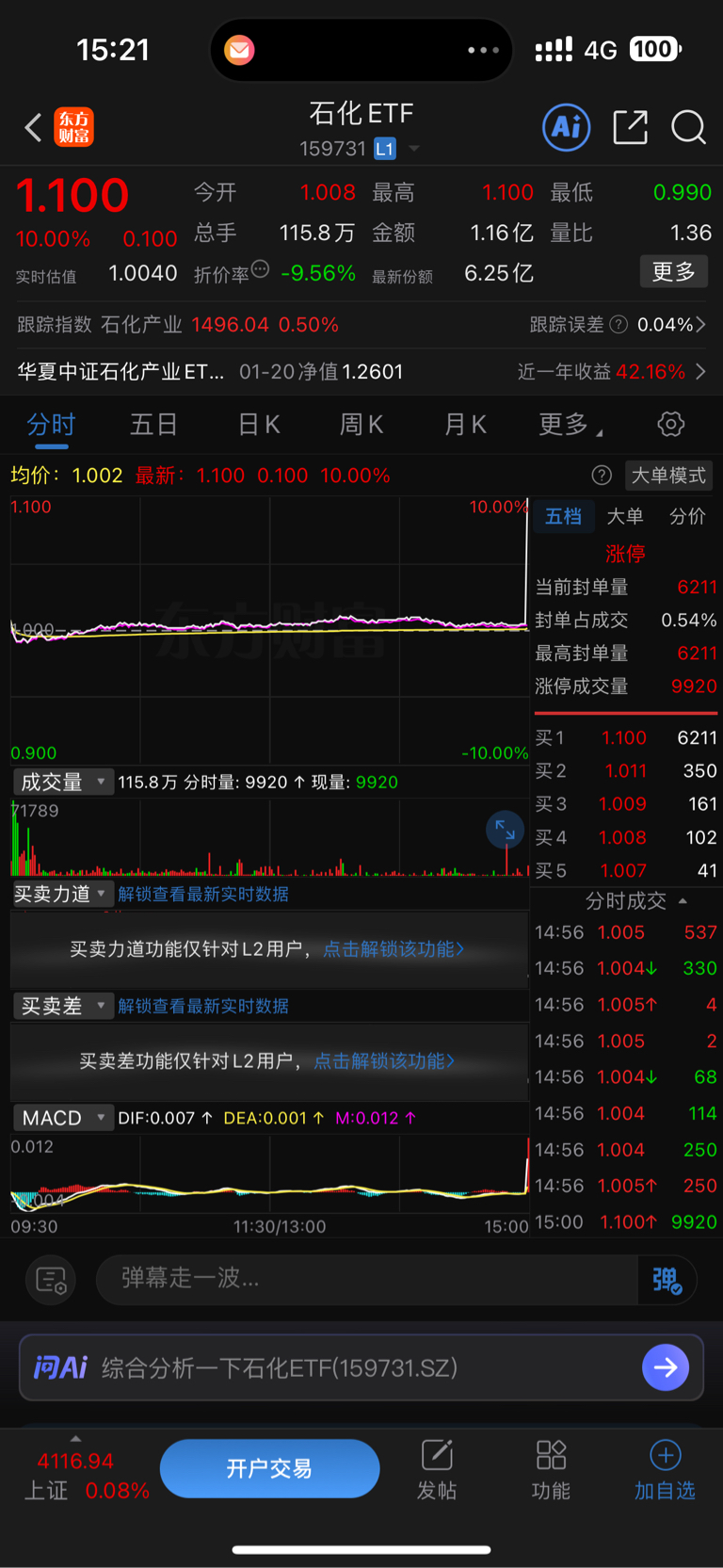Tap the 15:00 trade of 9920
The image size is (723, 1568).
tap(625, 1222)
